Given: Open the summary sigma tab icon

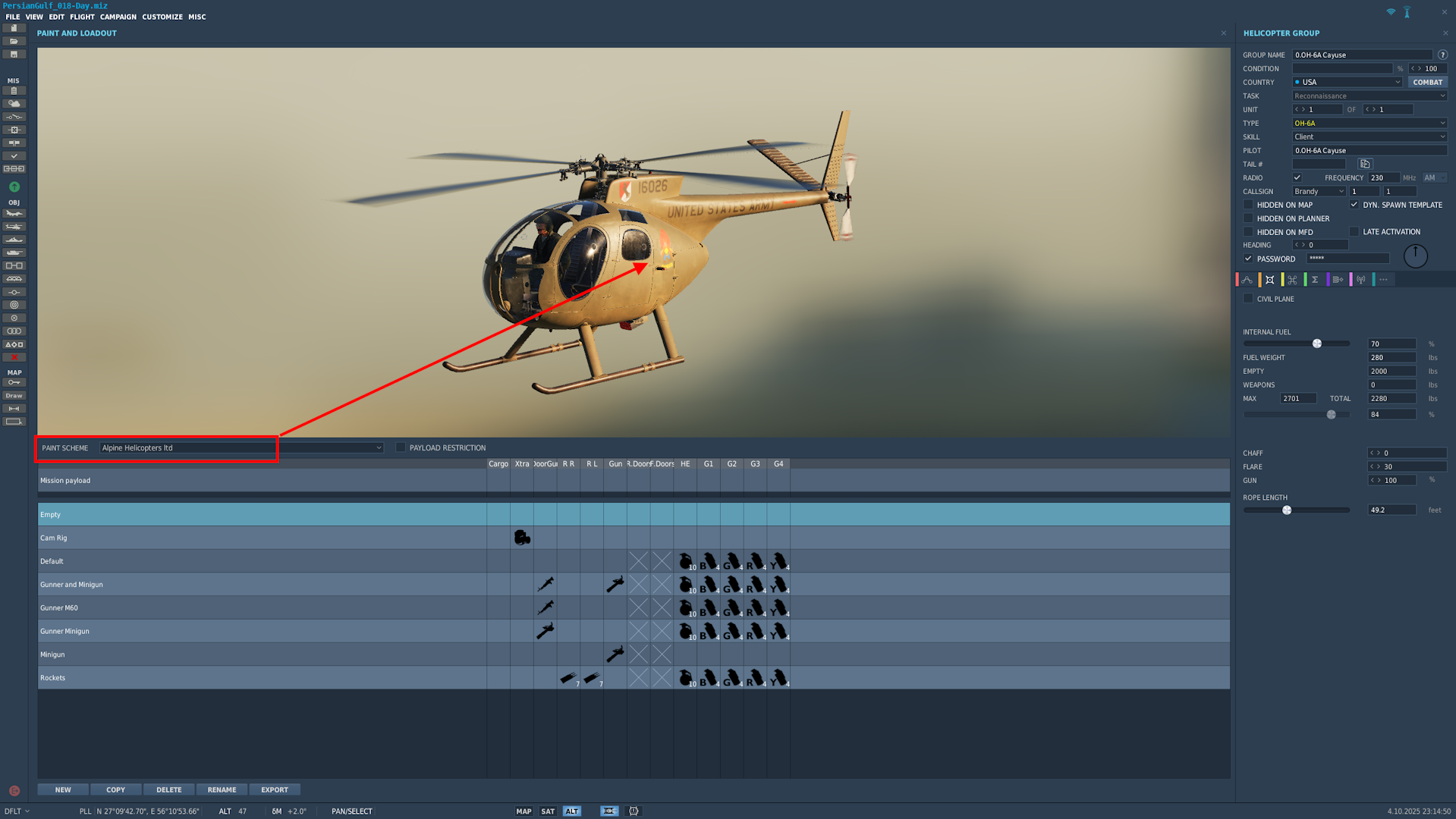Looking at the screenshot, I should (x=1316, y=280).
